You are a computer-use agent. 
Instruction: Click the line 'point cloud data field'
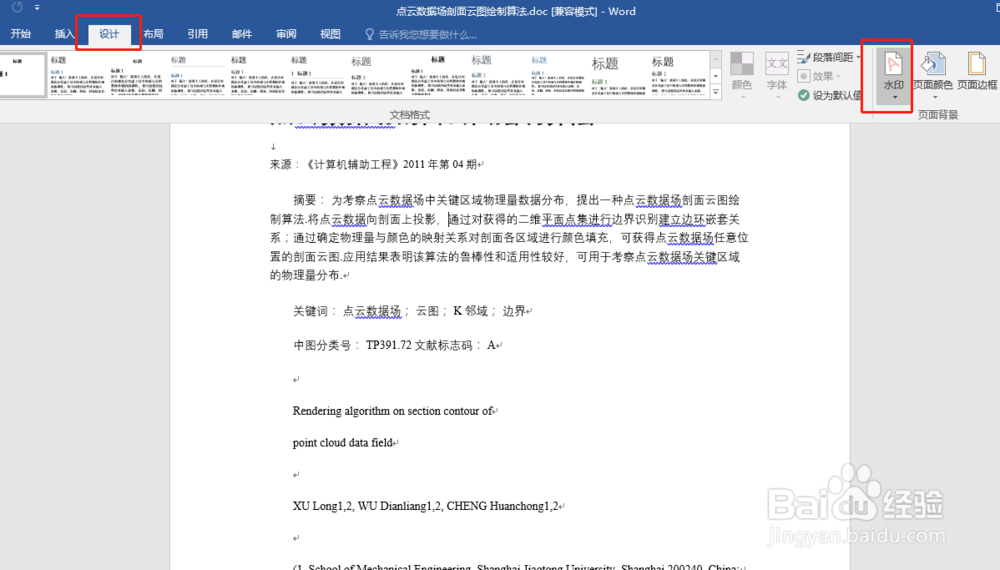[x=345, y=442]
